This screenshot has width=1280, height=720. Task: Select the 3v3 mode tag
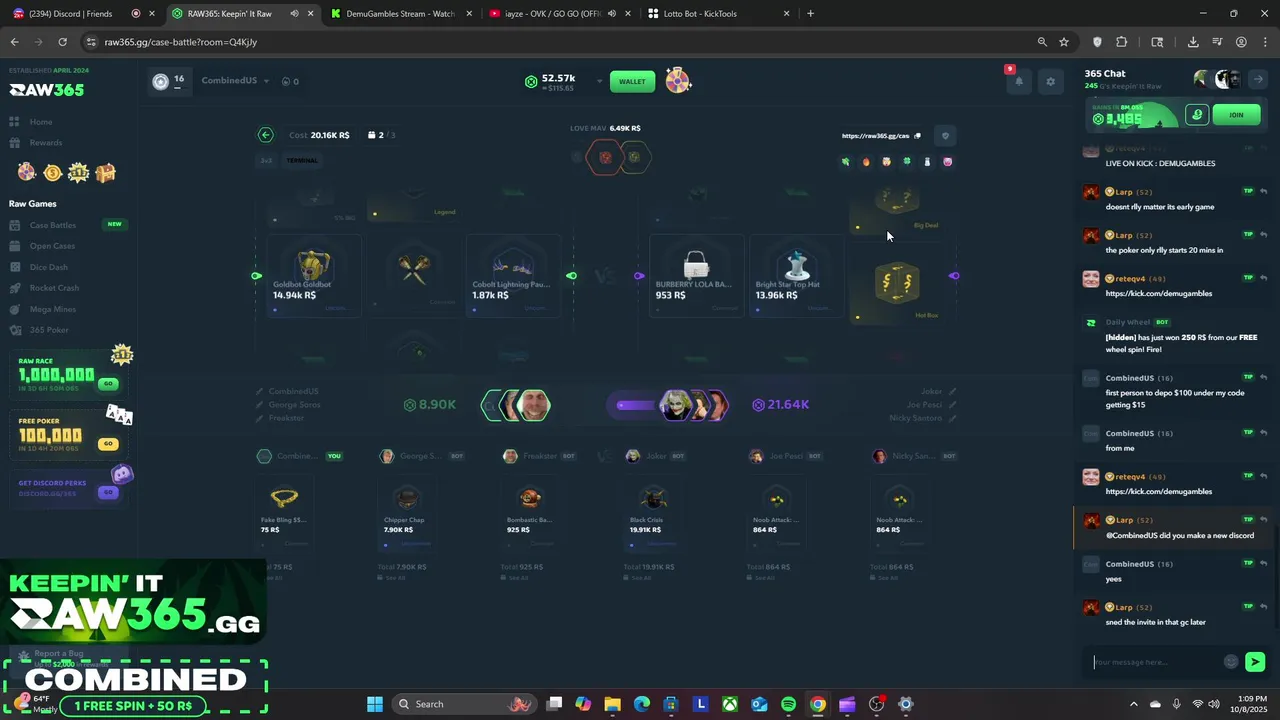click(x=266, y=161)
